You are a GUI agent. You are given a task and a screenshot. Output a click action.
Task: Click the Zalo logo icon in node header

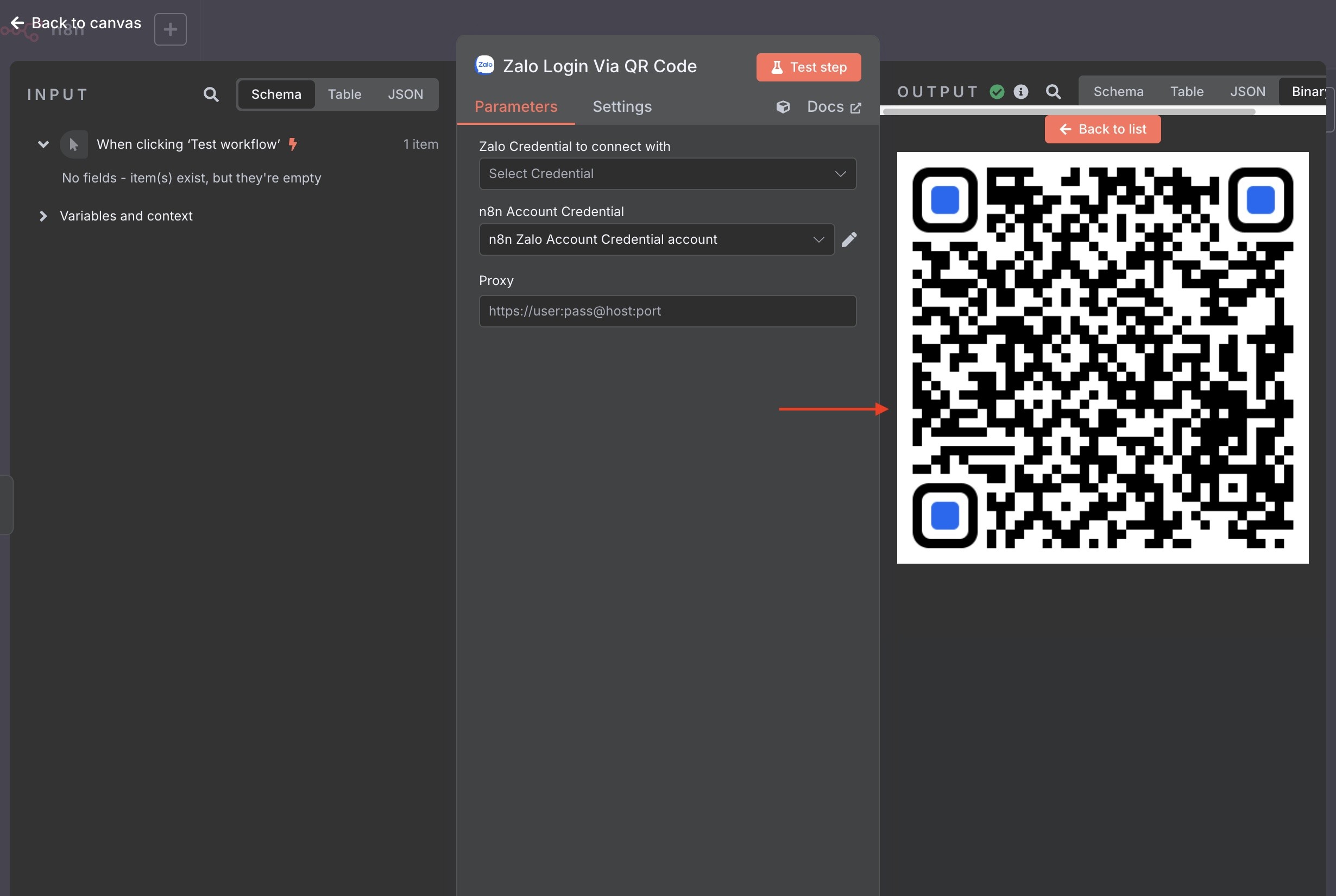click(x=485, y=65)
